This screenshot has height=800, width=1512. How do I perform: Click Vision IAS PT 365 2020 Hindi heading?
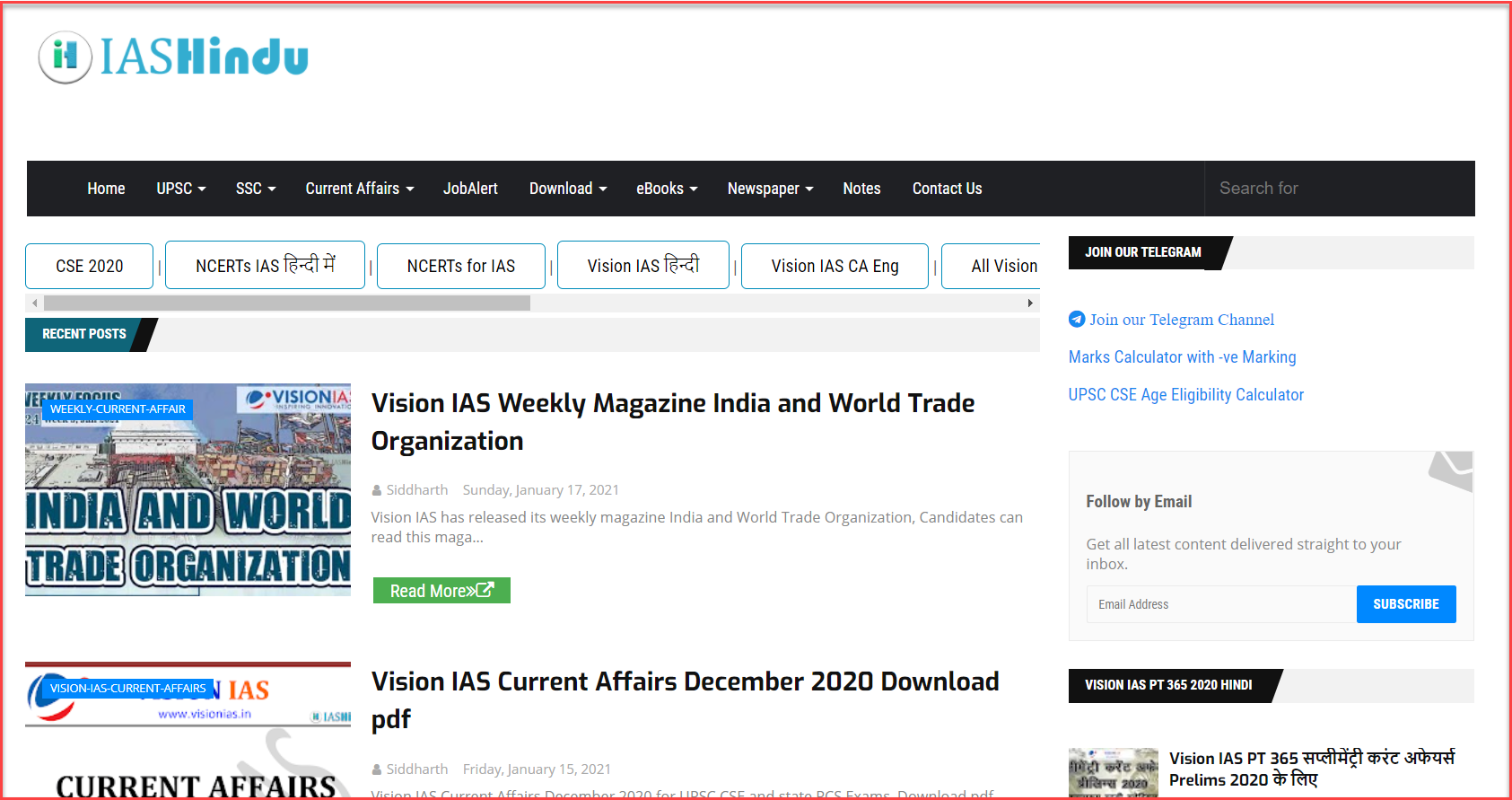pyautogui.click(x=1168, y=685)
